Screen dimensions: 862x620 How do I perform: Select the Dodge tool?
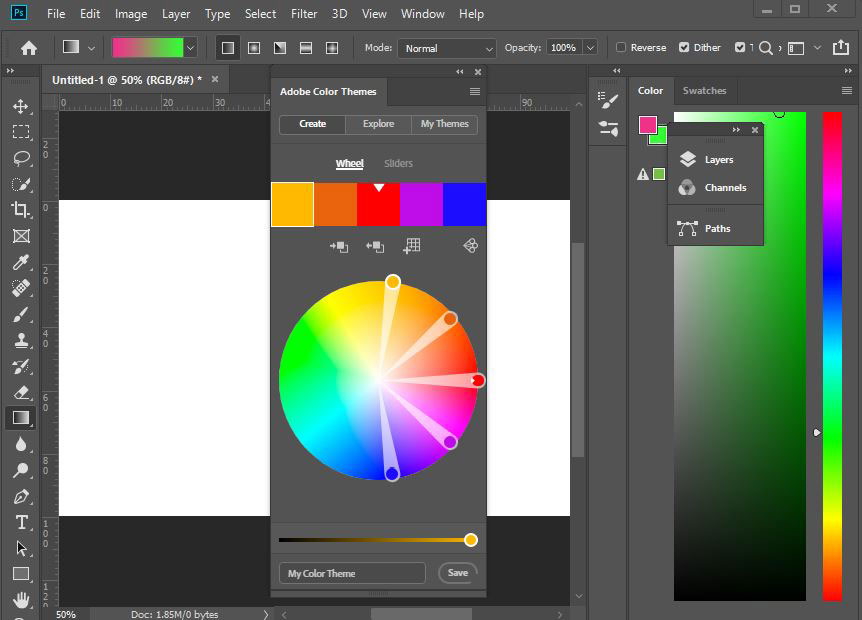21,470
